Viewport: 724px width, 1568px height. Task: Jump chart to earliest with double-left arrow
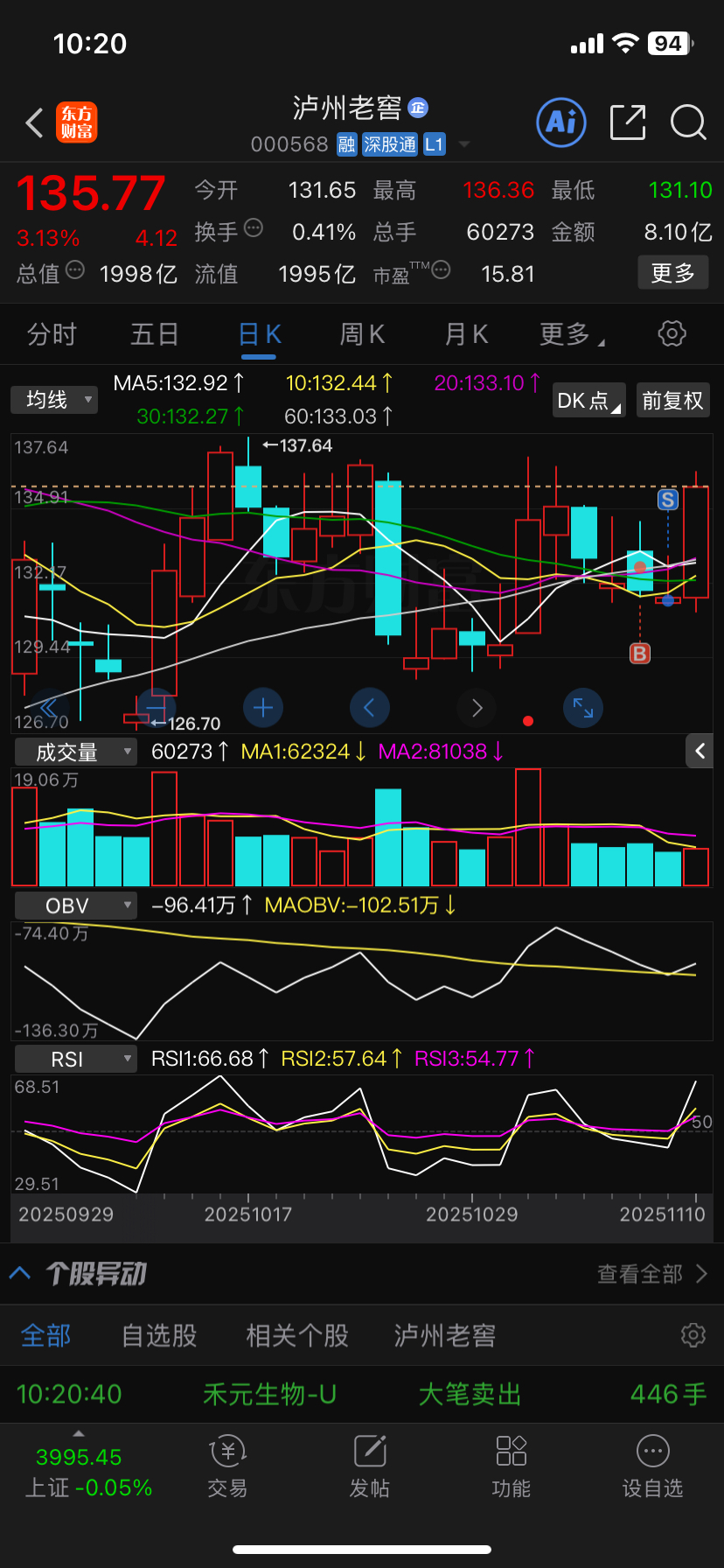click(x=48, y=707)
